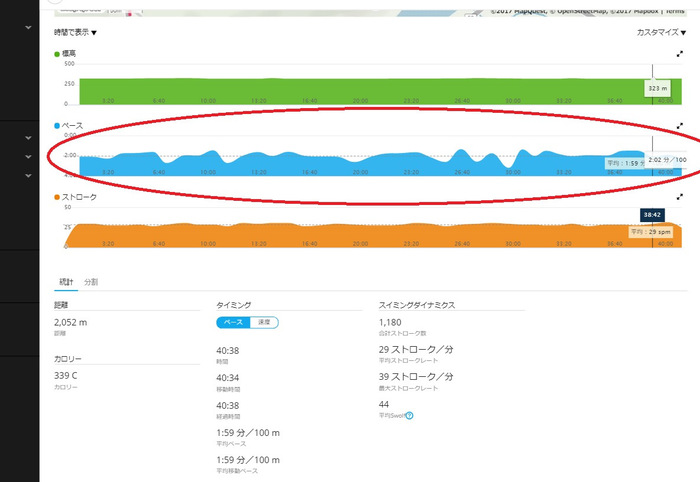Click the 323 m elevation tooltip
700x482 pixels.
coord(658,88)
